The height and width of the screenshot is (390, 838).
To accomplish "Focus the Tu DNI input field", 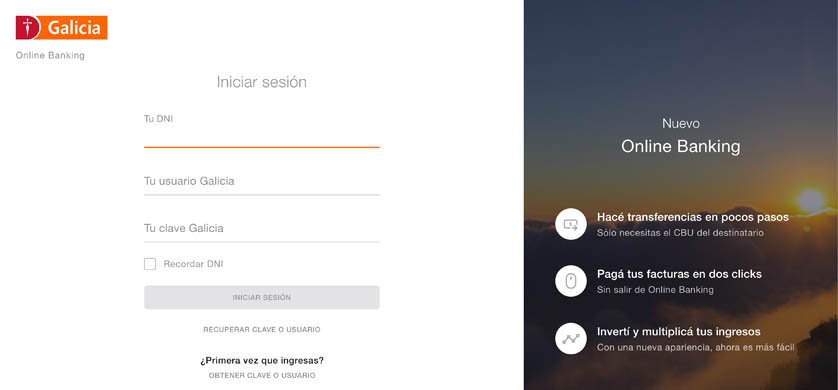I will pos(262,136).
